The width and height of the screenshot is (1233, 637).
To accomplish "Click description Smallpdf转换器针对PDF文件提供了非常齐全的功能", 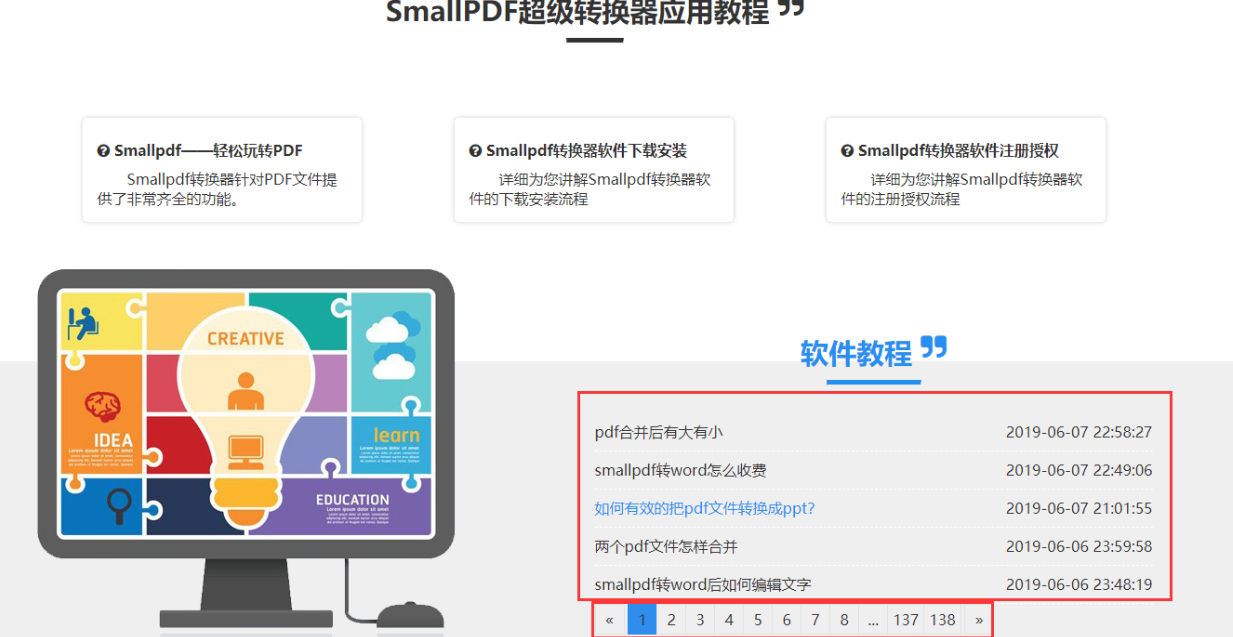I will (217, 189).
